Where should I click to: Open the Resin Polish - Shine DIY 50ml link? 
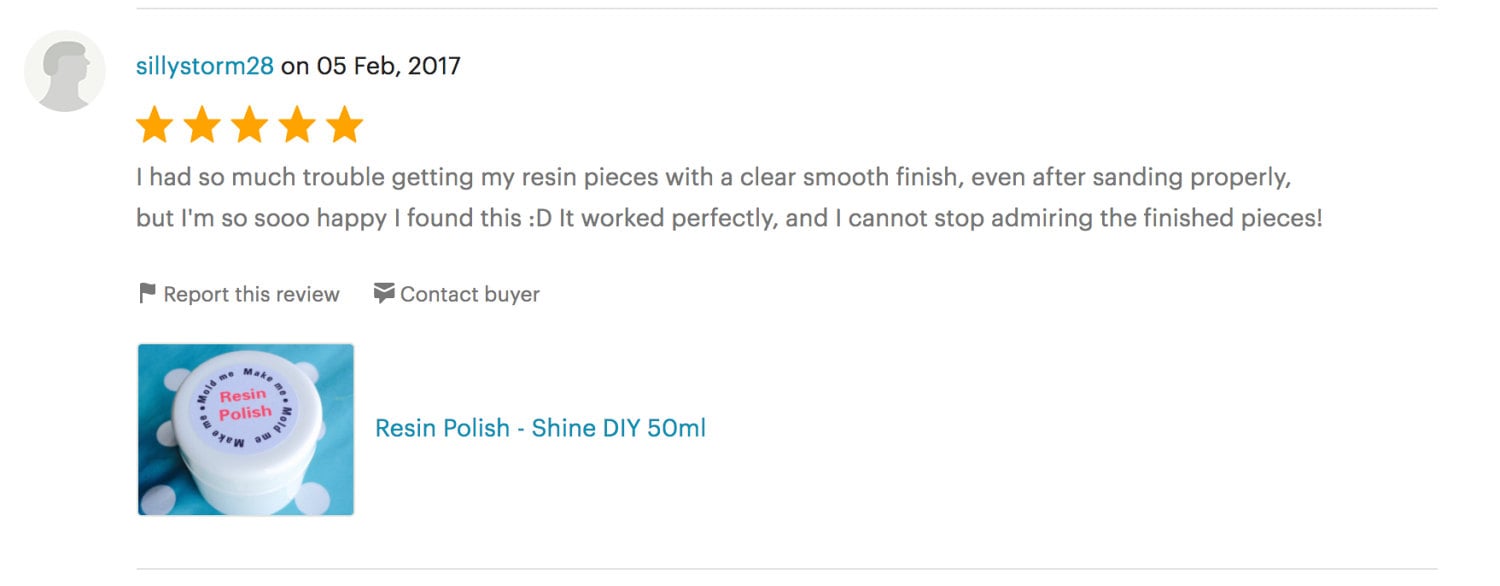[540, 429]
